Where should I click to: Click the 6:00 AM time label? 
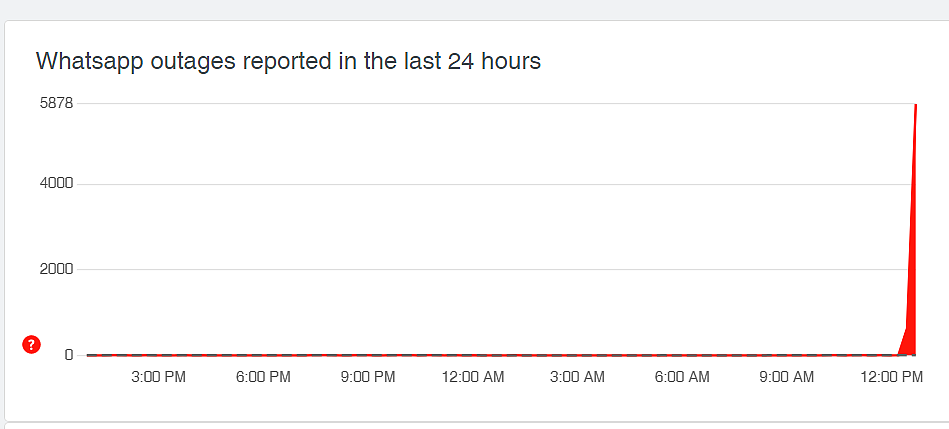pyautogui.click(x=682, y=378)
